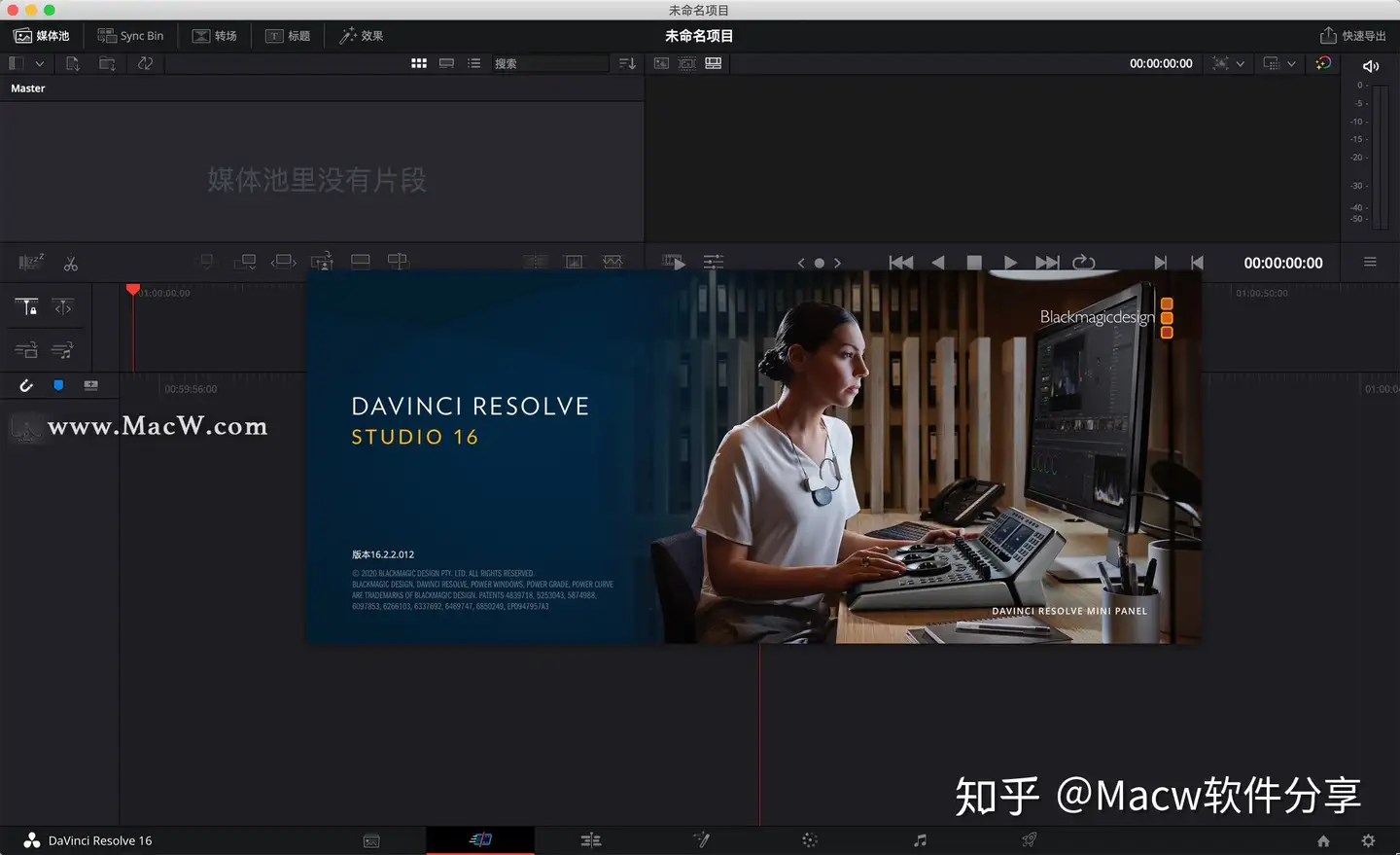The width and height of the screenshot is (1400, 855).
Task: Select the Master bin label
Action: [28, 89]
